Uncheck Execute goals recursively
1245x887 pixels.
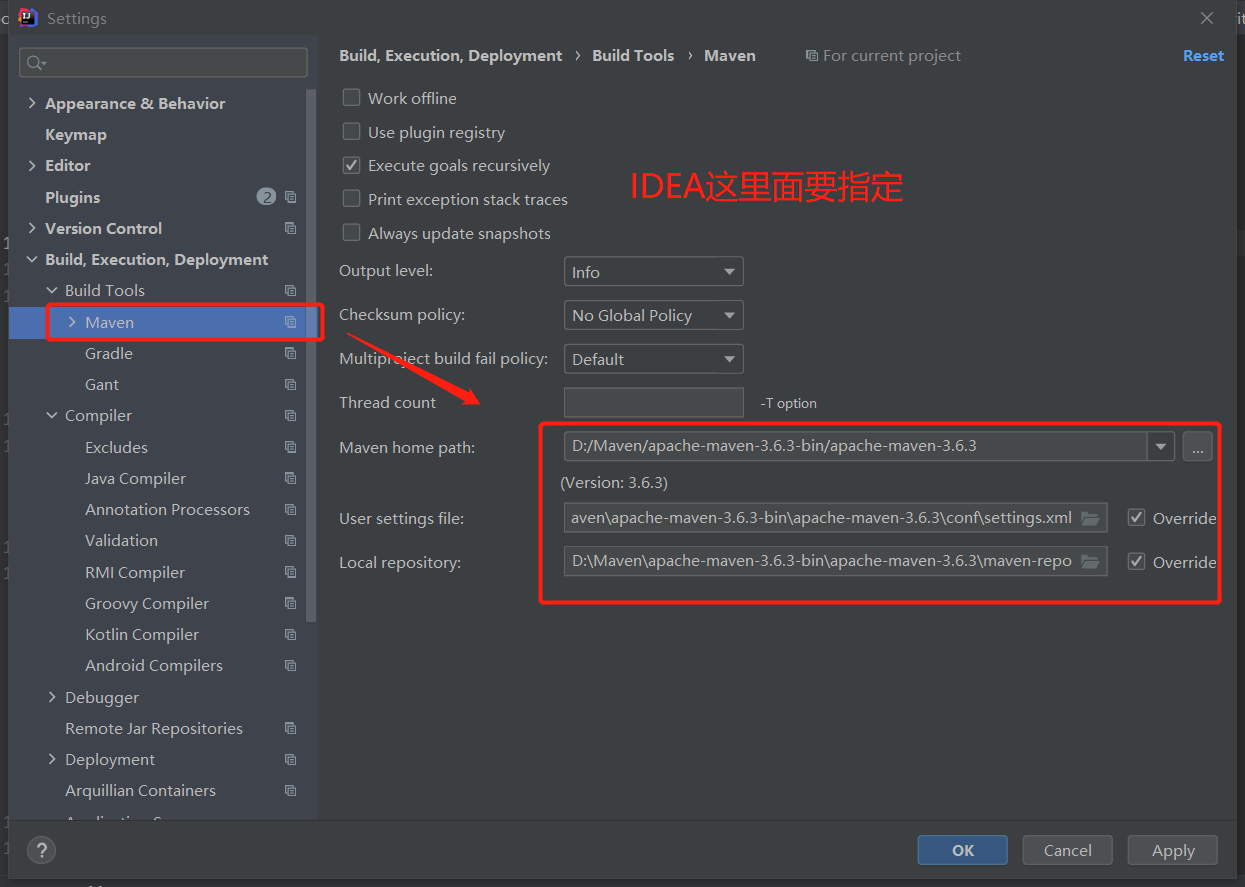351,165
